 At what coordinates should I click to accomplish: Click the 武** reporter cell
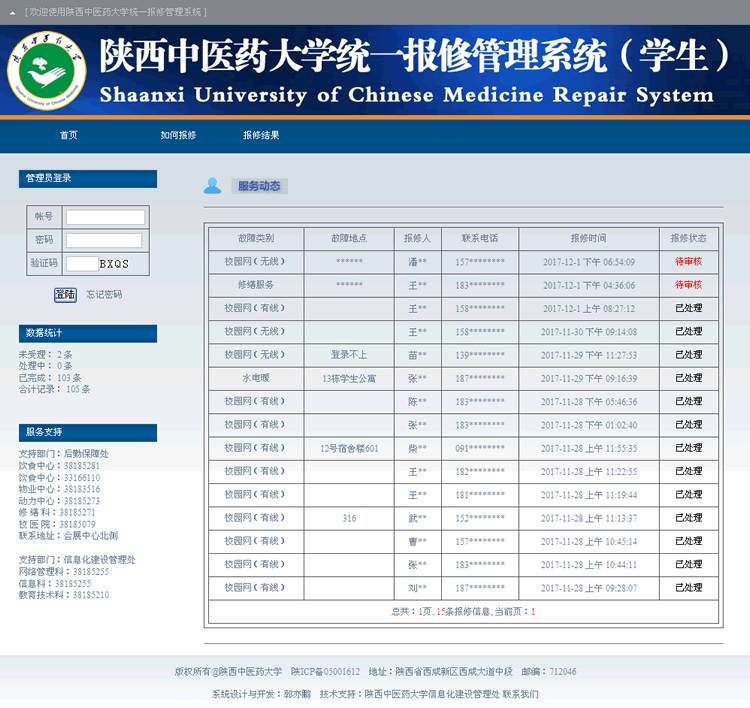(418, 519)
